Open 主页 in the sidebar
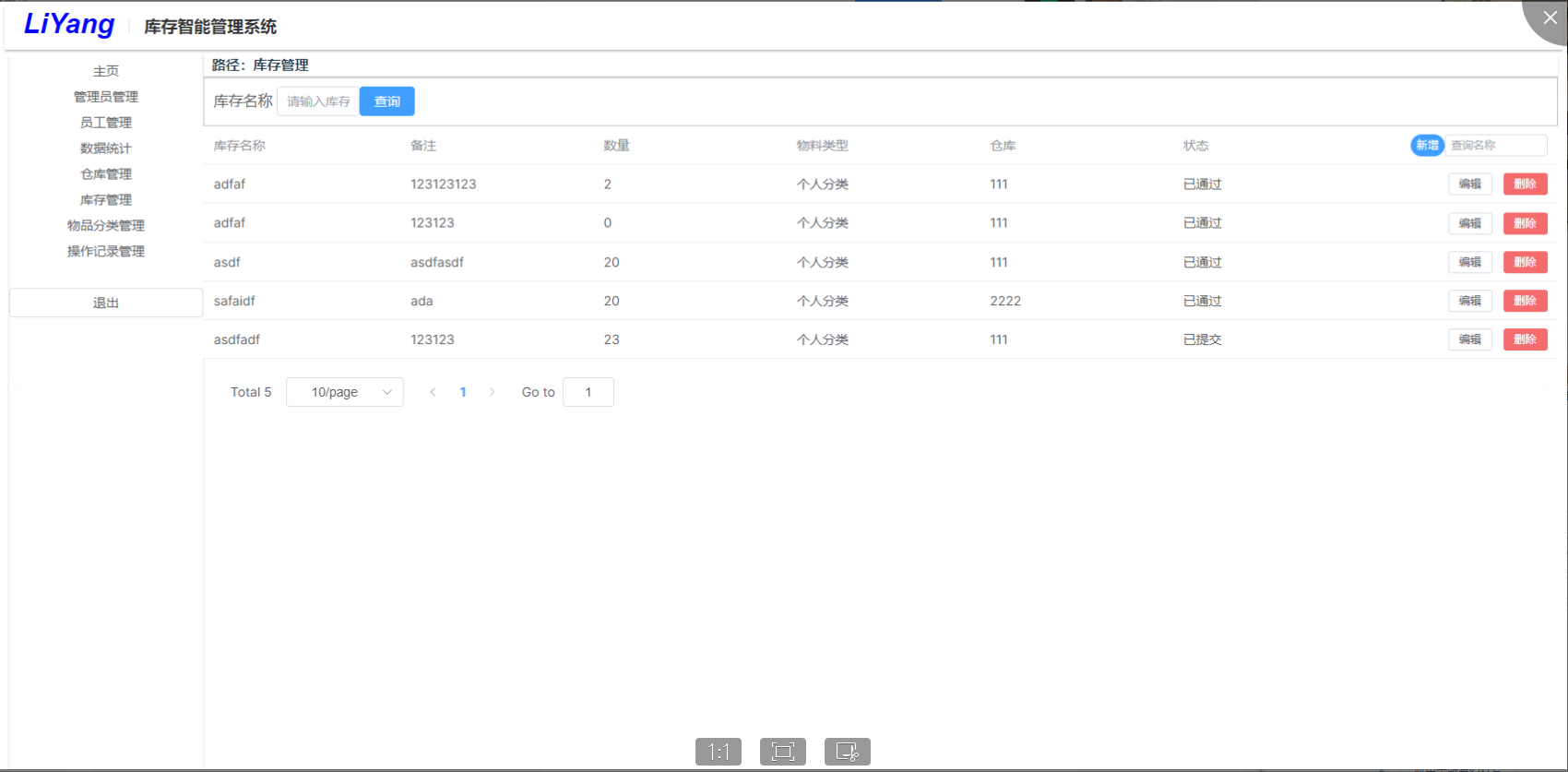The width and height of the screenshot is (1568, 772). coord(106,71)
